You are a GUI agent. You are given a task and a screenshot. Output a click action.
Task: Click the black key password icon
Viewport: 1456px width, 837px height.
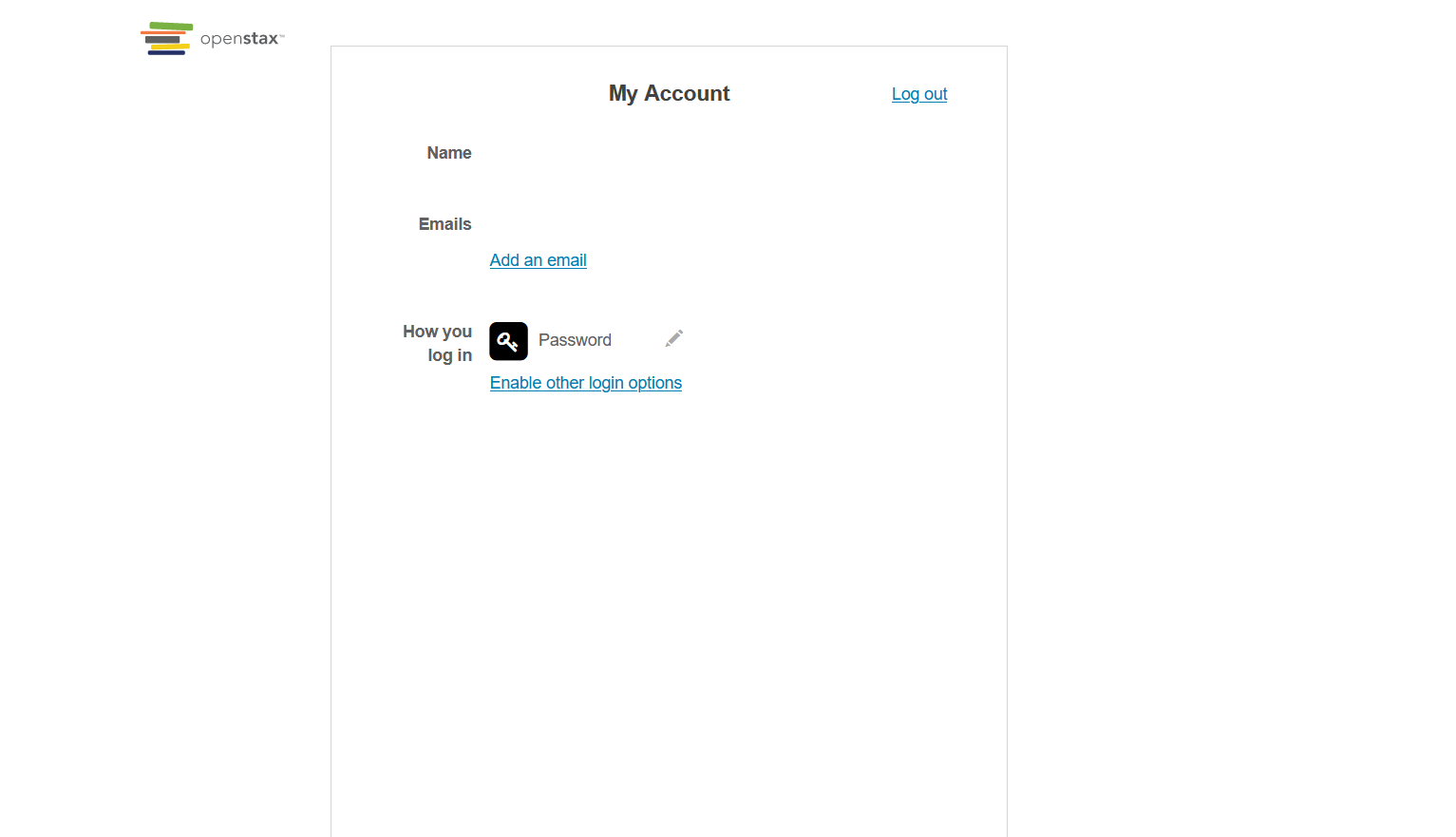pyautogui.click(x=508, y=341)
